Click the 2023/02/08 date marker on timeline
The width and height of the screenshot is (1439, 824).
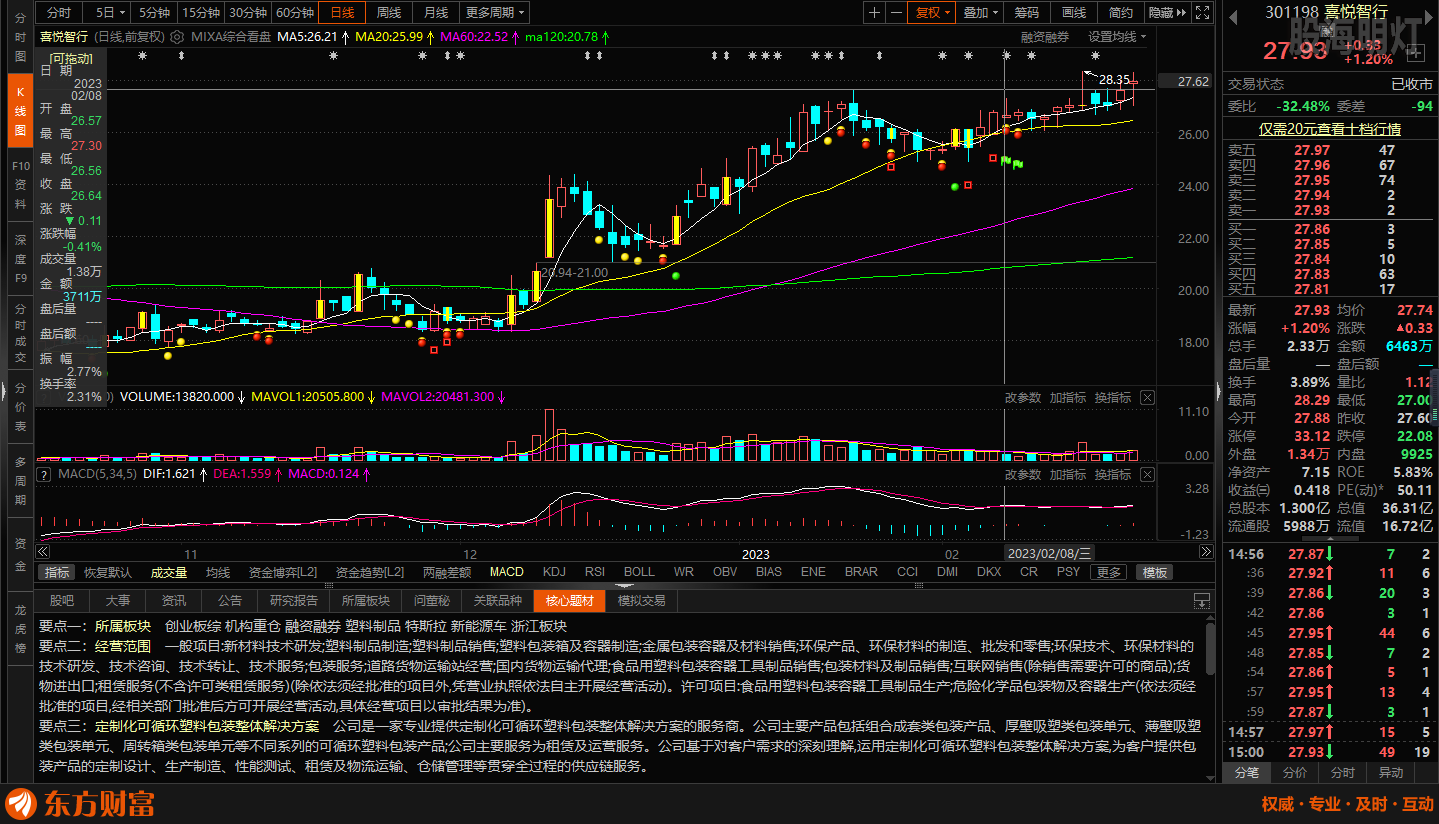click(1049, 552)
